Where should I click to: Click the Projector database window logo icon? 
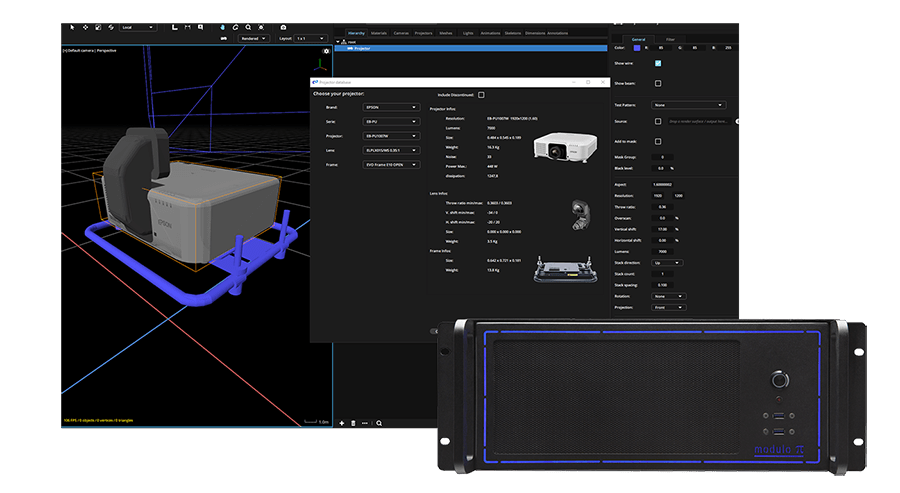click(315, 83)
